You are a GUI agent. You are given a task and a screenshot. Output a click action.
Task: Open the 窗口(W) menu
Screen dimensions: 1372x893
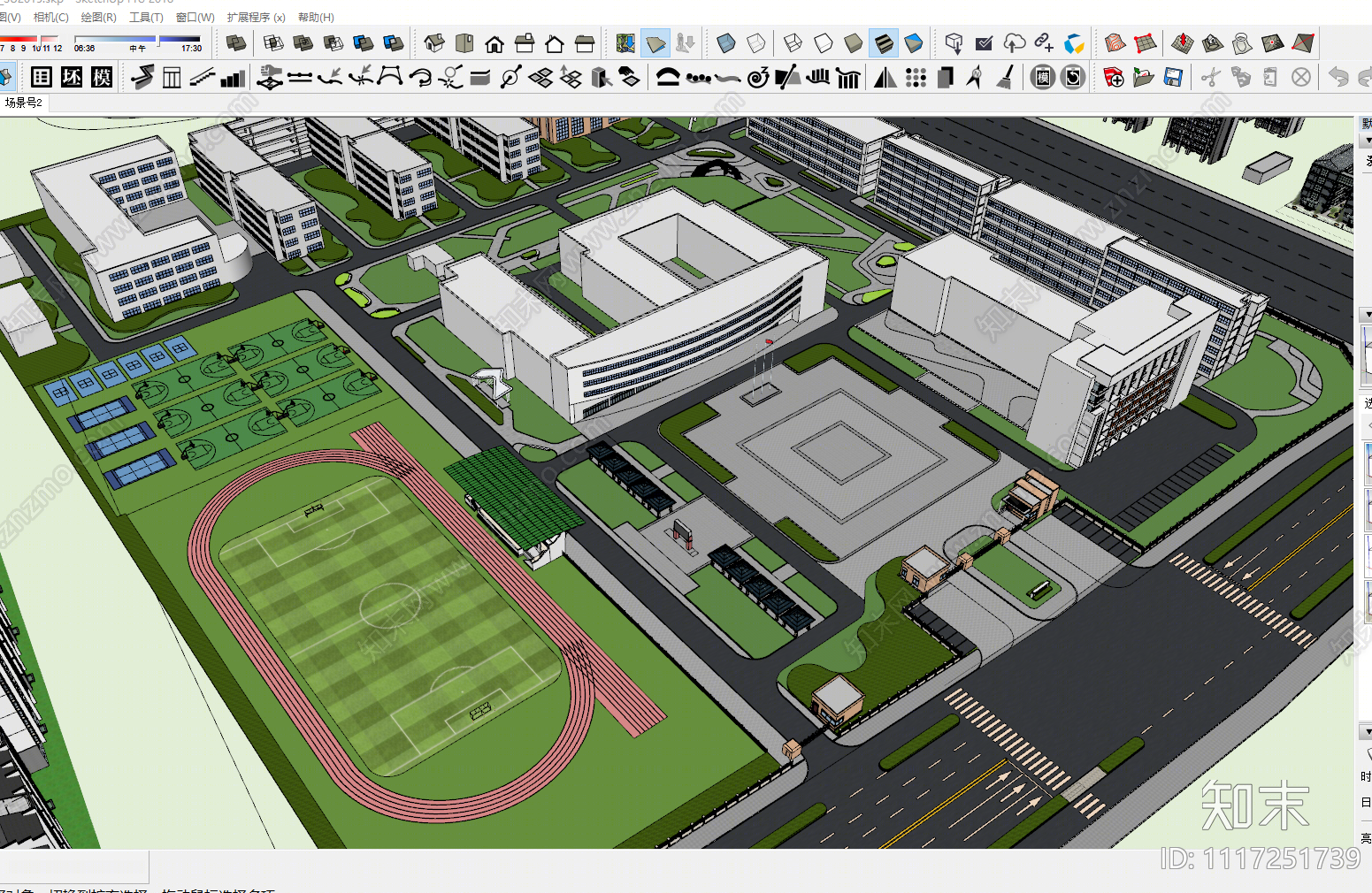pyautogui.click(x=195, y=17)
